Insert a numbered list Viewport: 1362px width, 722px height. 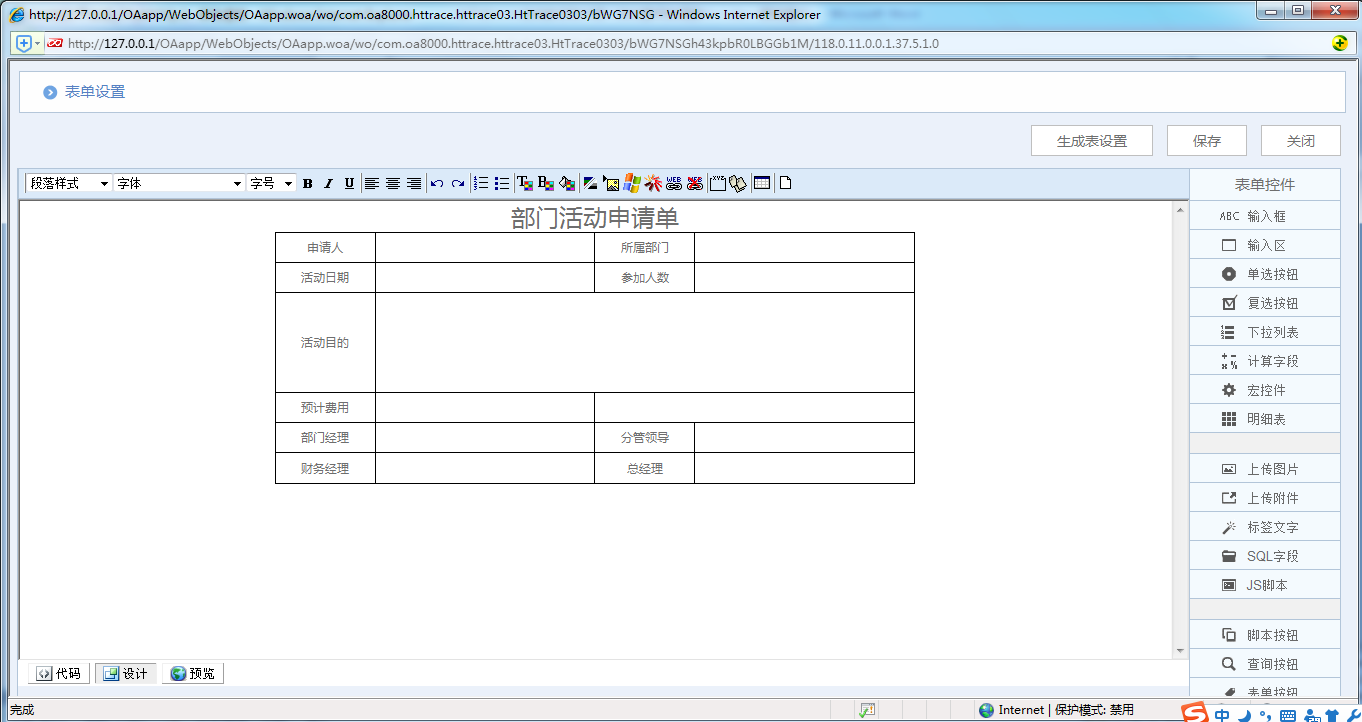(481, 183)
